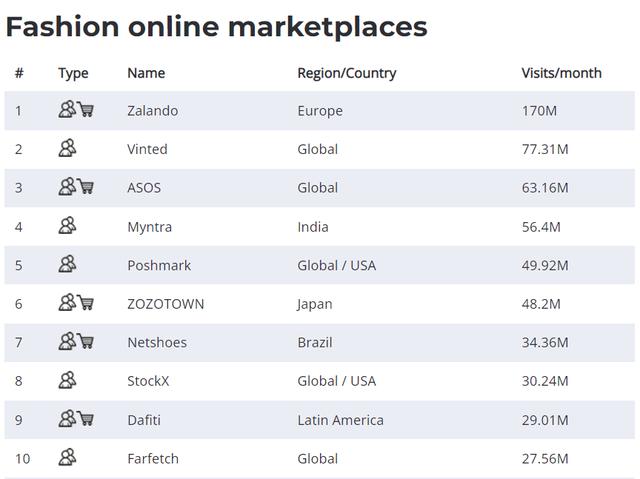The width and height of the screenshot is (640, 479).
Task: Open the Zalando marketplace name
Action: coord(152,111)
